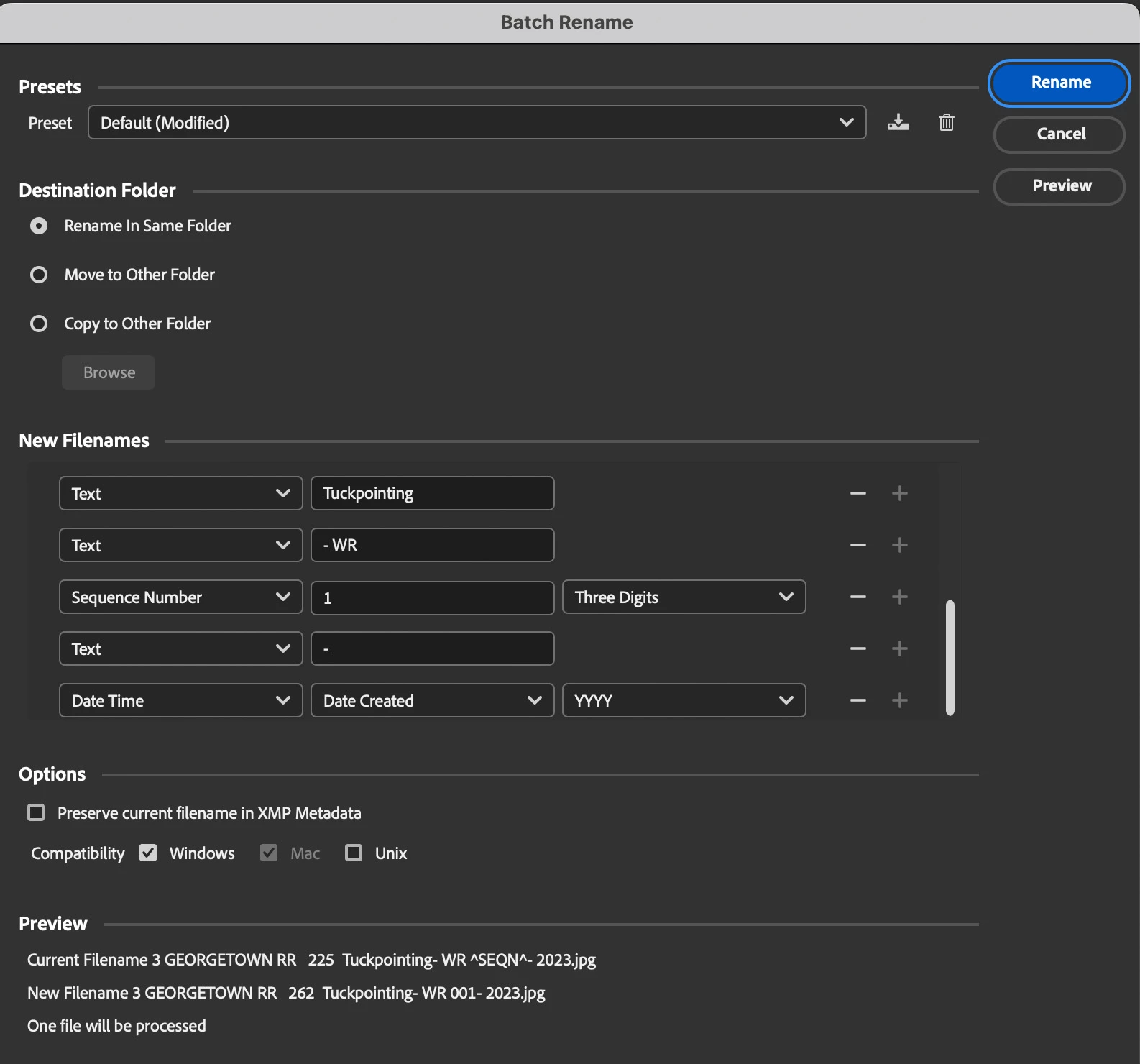The image size is (1140, 1064).
Task: Click the Cancel button
Action: point(1059,134)
